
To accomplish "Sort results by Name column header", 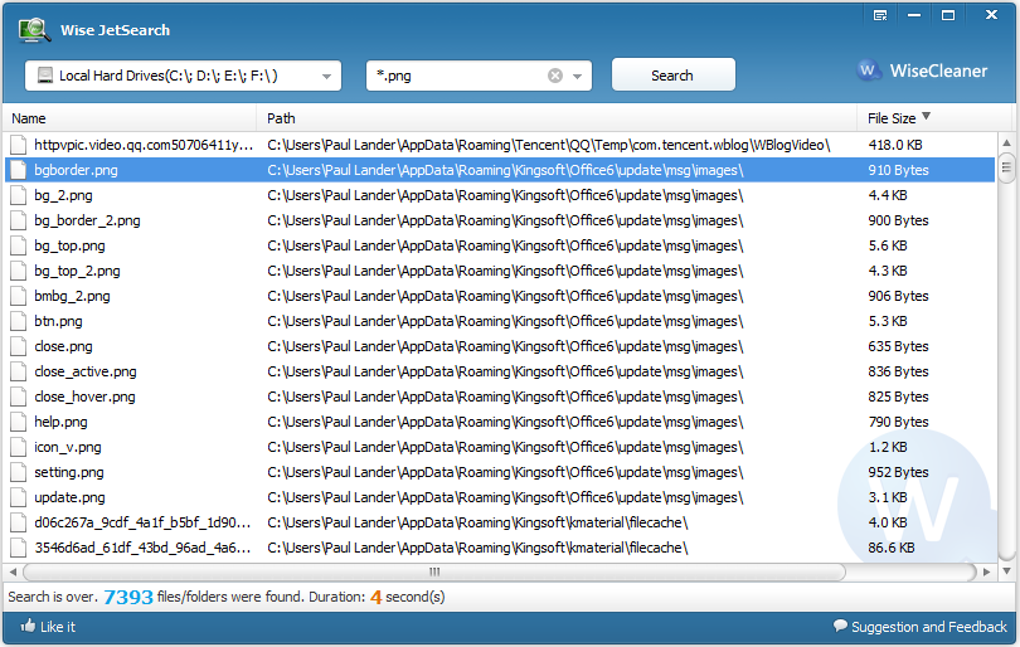I will (x=129, y=118).
